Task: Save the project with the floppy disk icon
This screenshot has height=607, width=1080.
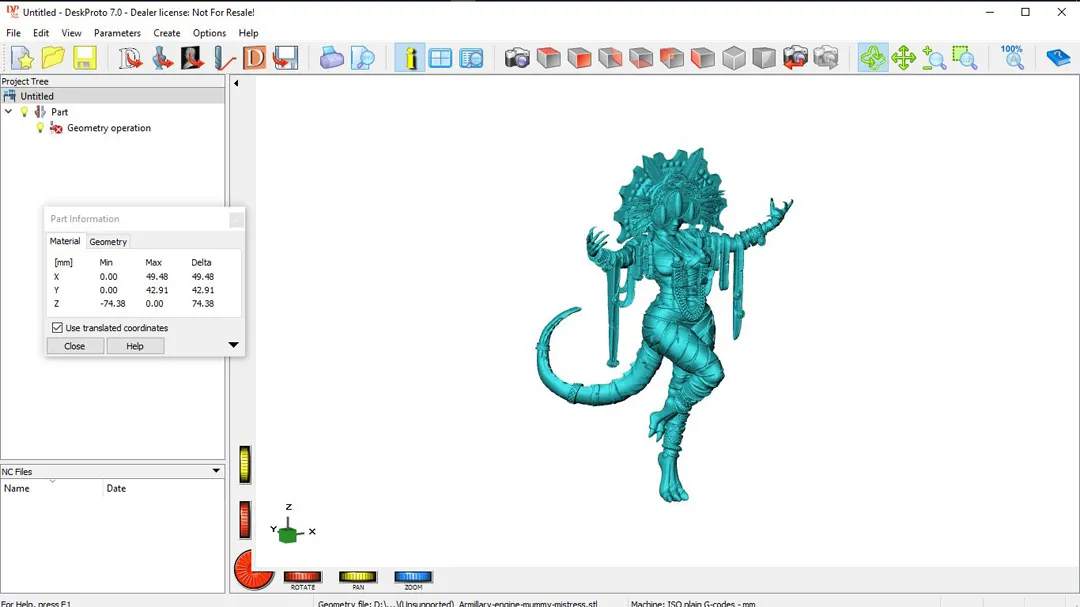Action: 85,58
